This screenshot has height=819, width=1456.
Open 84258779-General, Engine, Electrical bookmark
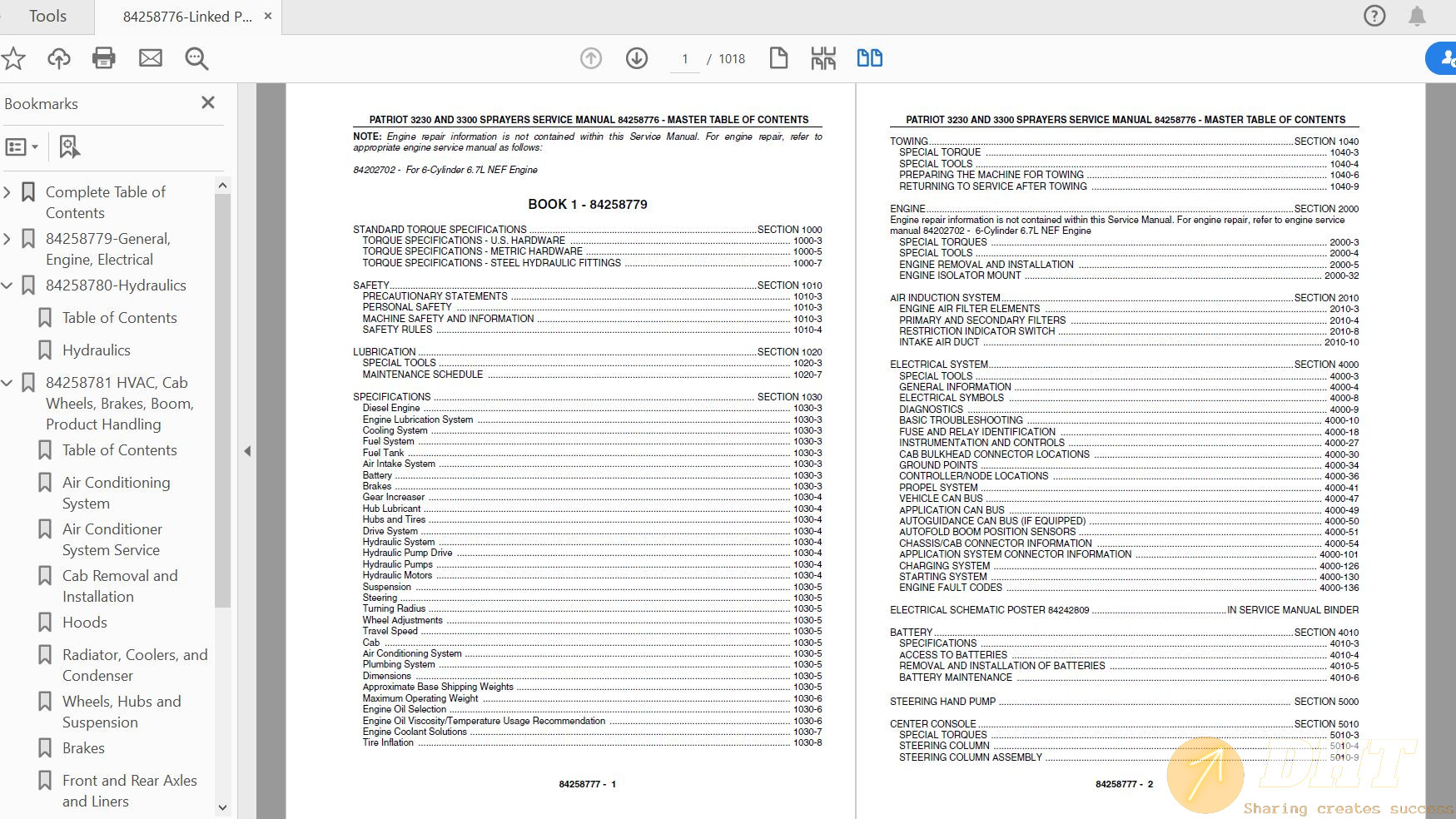pos(108,249)
